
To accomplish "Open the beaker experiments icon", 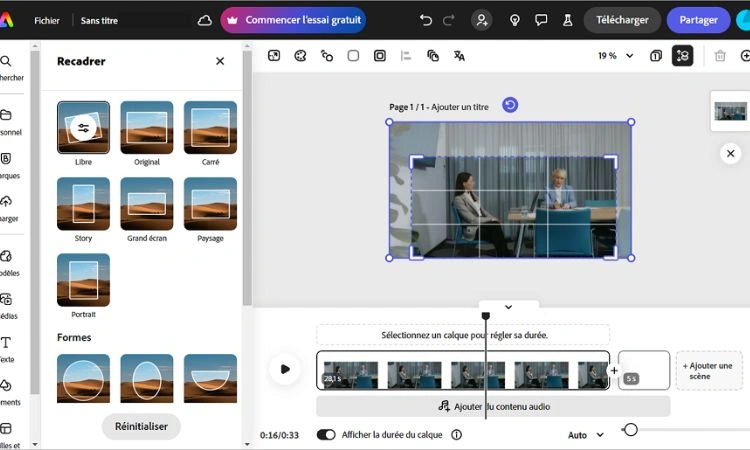I will [567, 20].
